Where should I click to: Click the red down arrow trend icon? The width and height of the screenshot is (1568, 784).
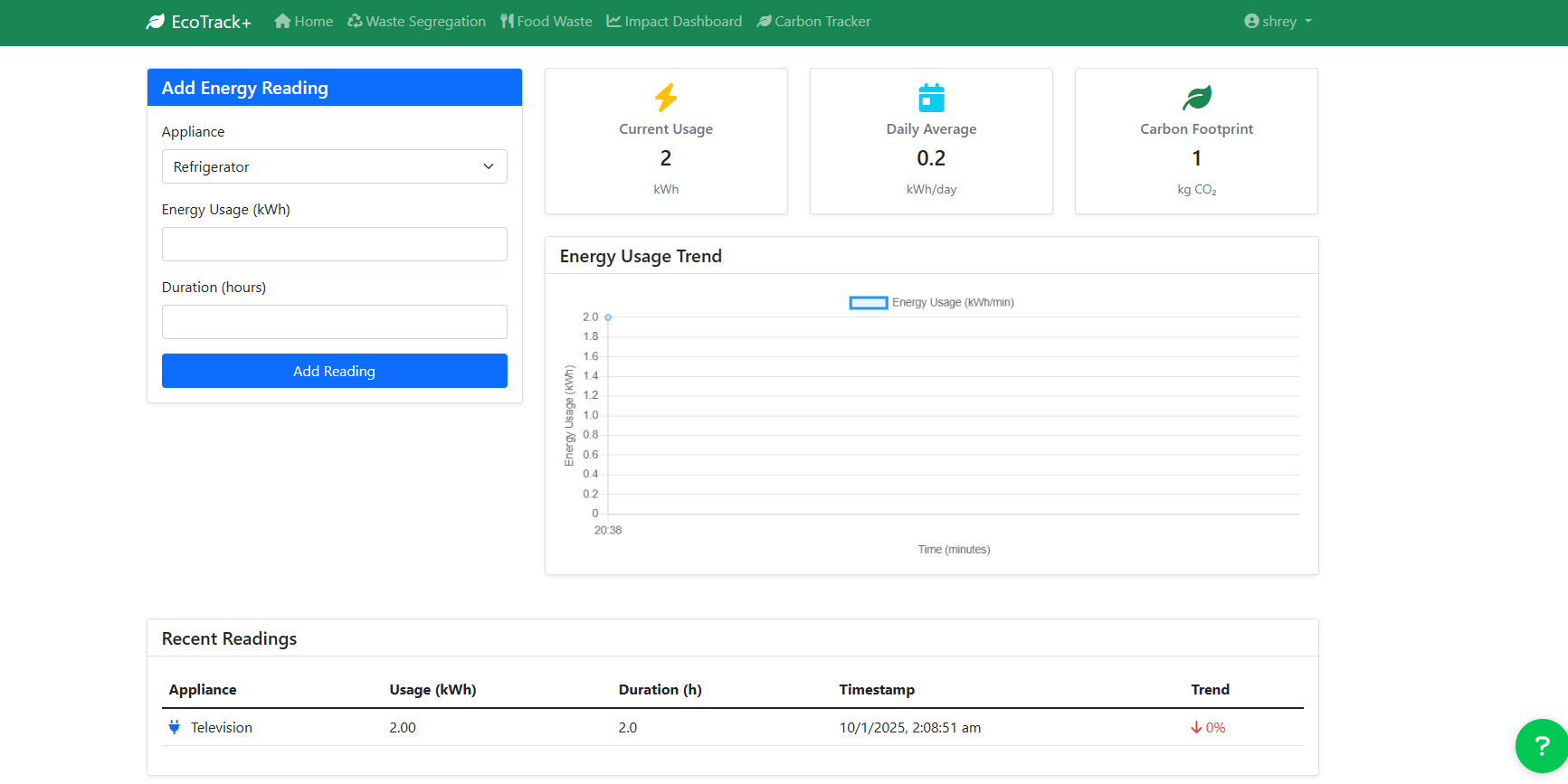(1196, 727)
